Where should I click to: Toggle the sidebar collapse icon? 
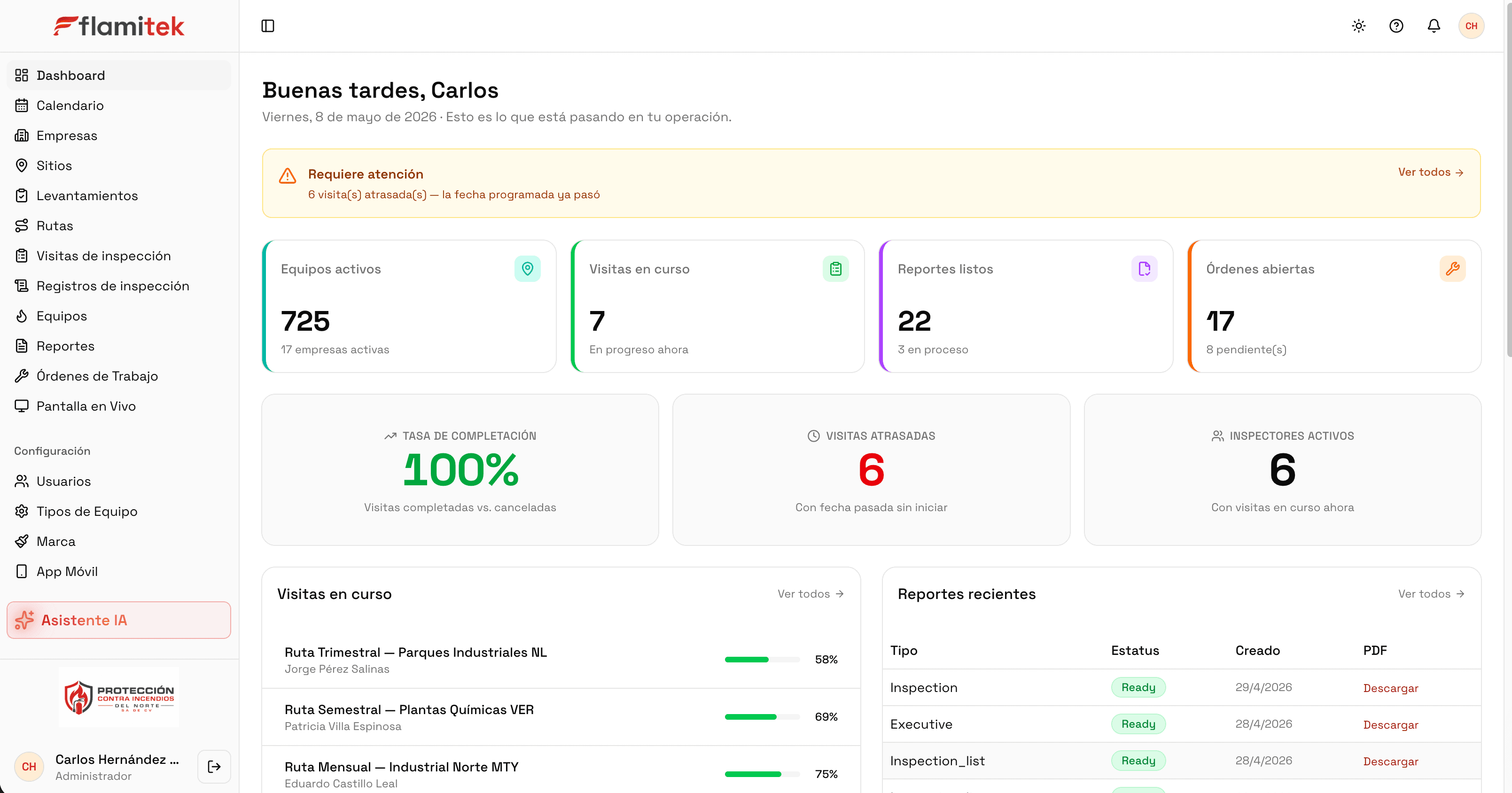[x=268, y=26]
